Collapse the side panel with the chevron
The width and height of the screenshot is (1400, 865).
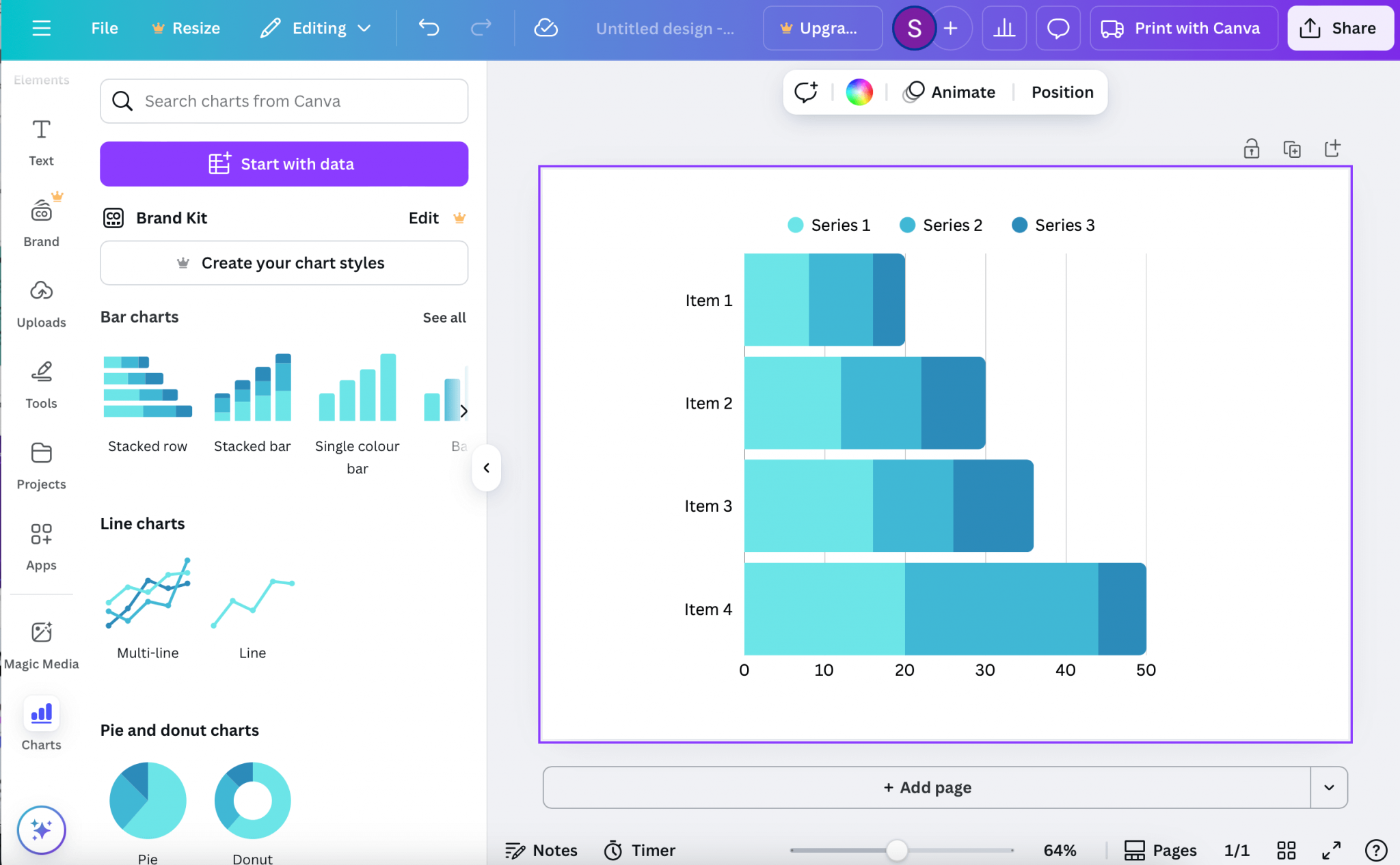(486, 467)
